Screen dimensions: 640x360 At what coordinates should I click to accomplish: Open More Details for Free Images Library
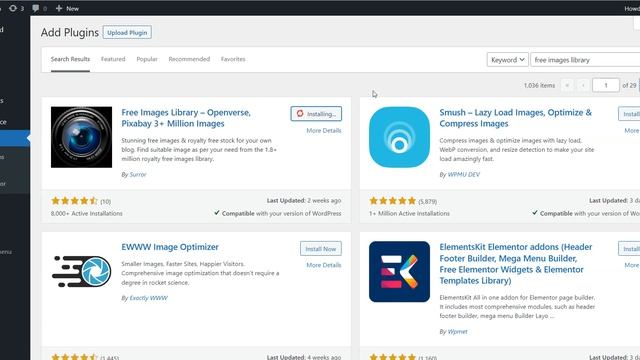tap(324, 131)
